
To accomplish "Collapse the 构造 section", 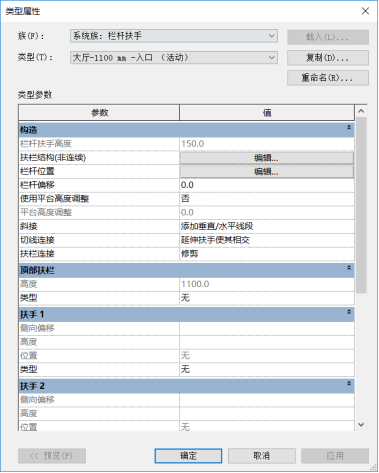I will click(x=349, y=127).
